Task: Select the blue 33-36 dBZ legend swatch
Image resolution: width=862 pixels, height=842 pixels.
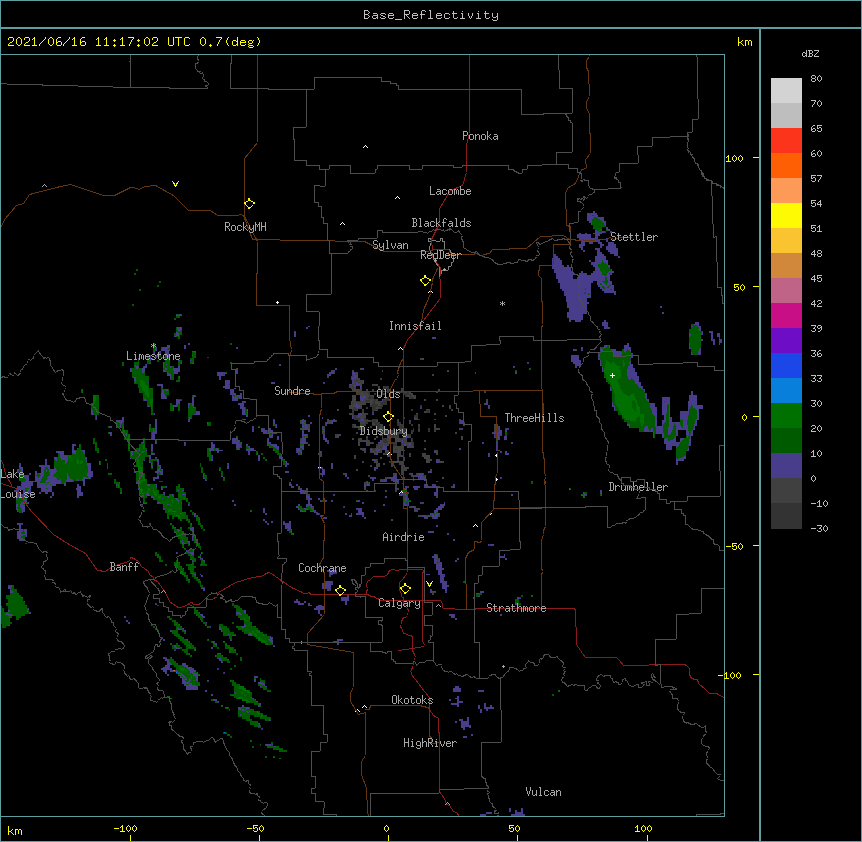Action: (786, 365)
